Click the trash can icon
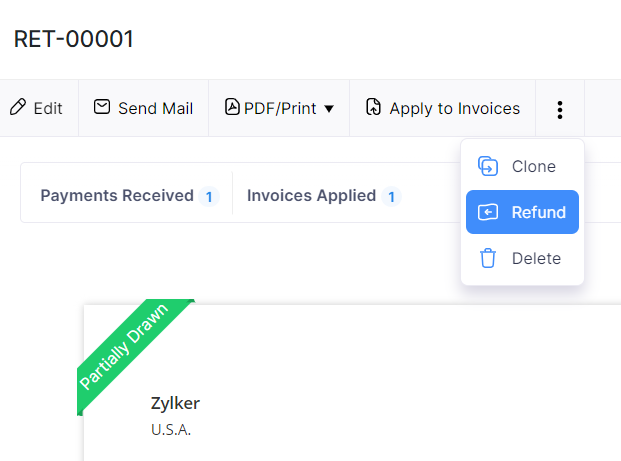This screenshot has width=621, height=461. [x=488, y=258]
